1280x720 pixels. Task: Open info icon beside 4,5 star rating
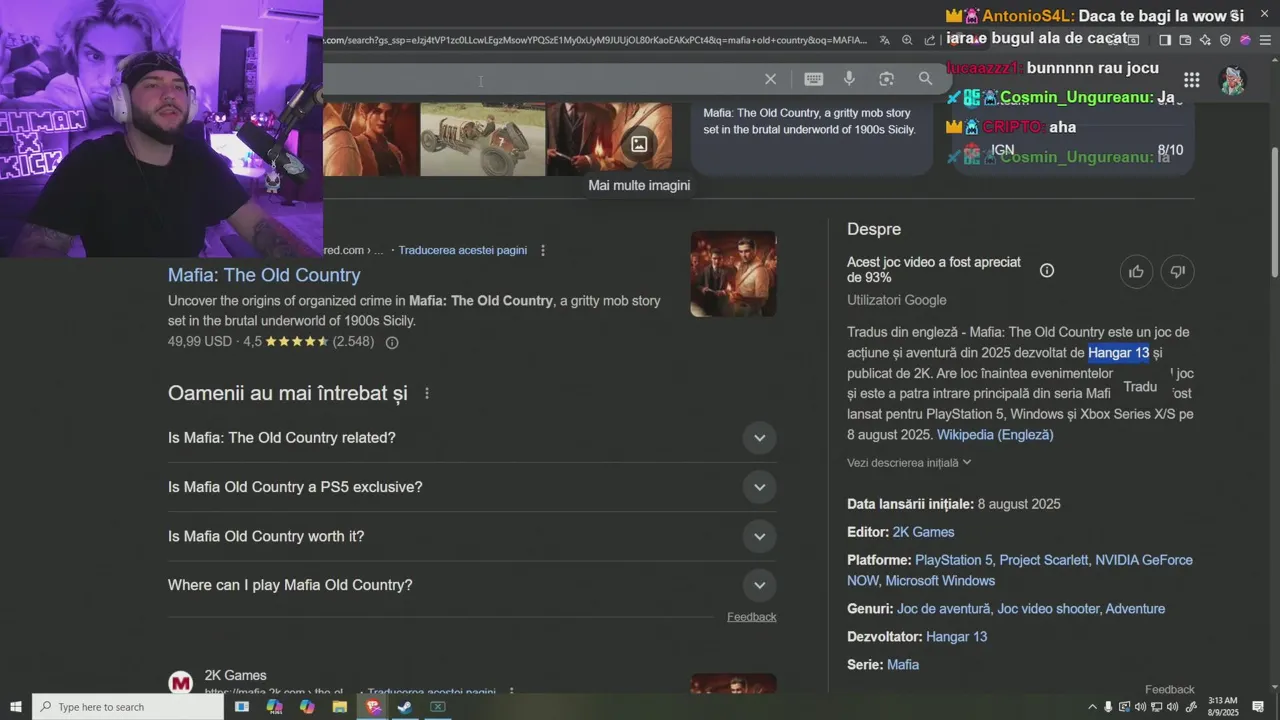pos(392,342)
